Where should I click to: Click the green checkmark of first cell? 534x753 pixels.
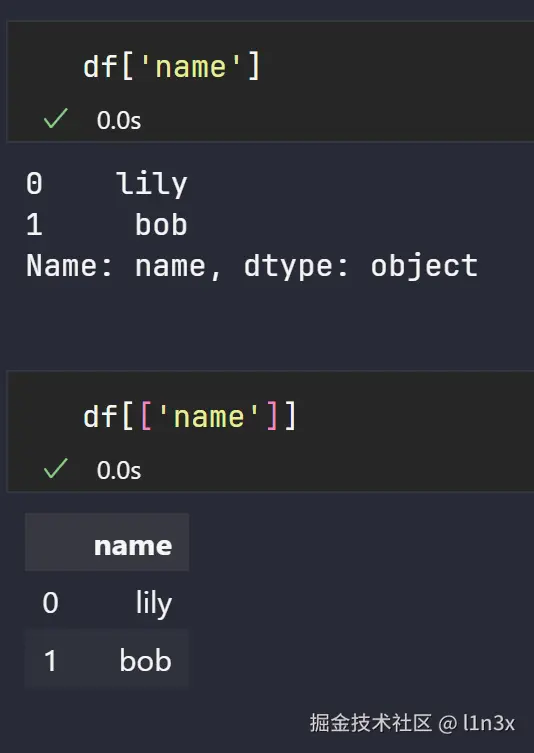(56, 119)
